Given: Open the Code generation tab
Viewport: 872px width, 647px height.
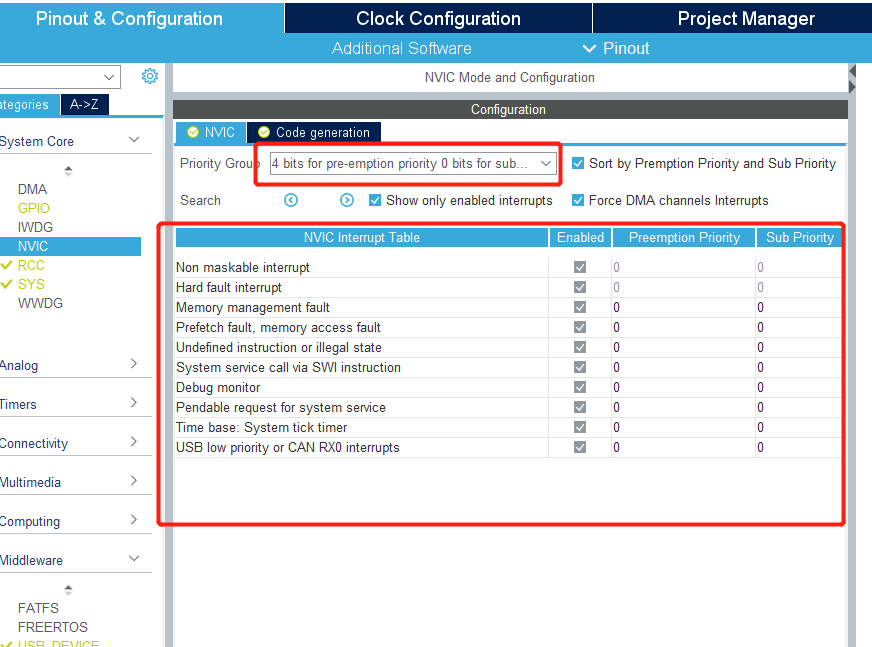Looking at the screenshot, I should pos(314,132).
